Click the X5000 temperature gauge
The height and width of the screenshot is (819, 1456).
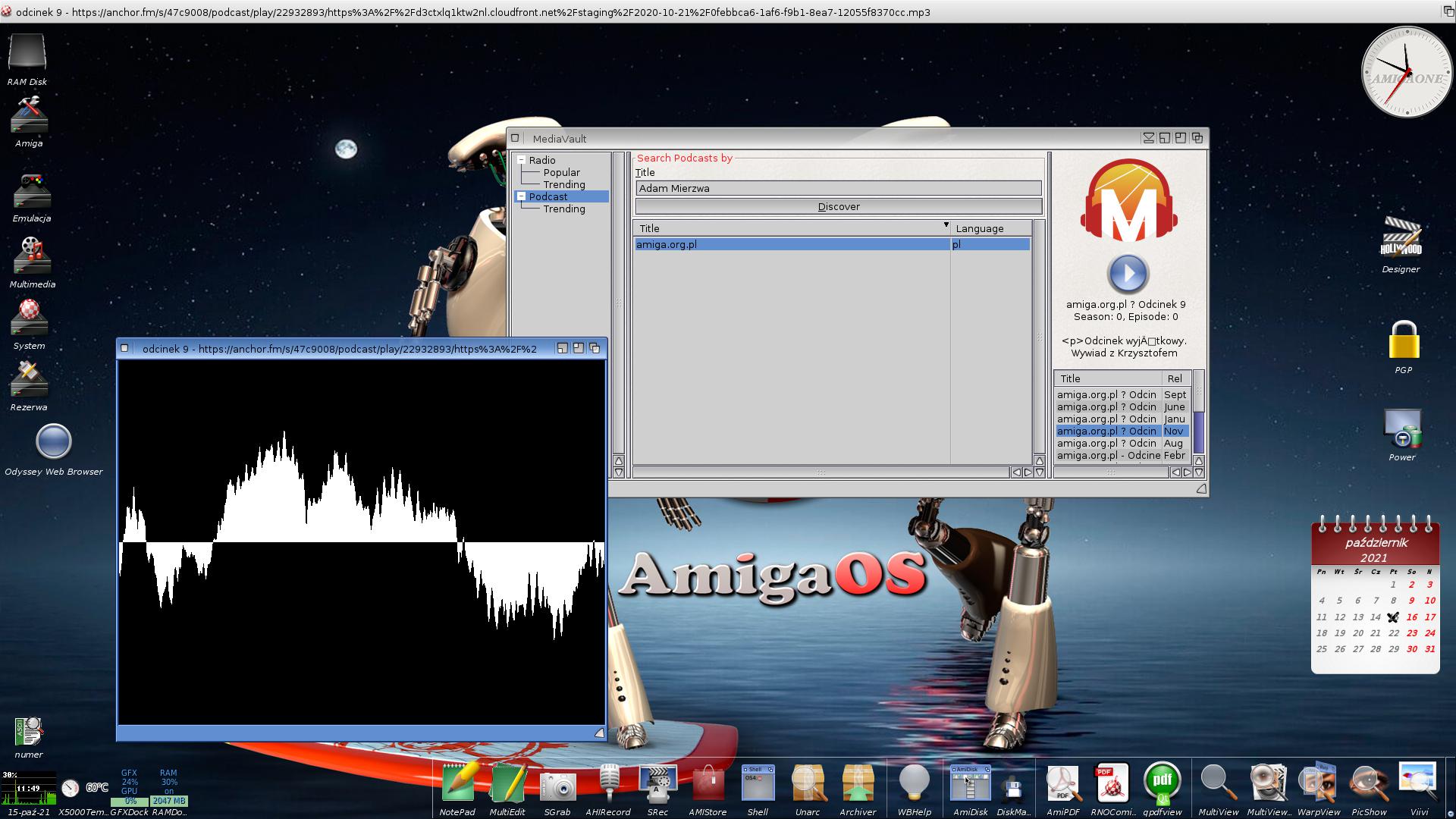pos(71,789)
